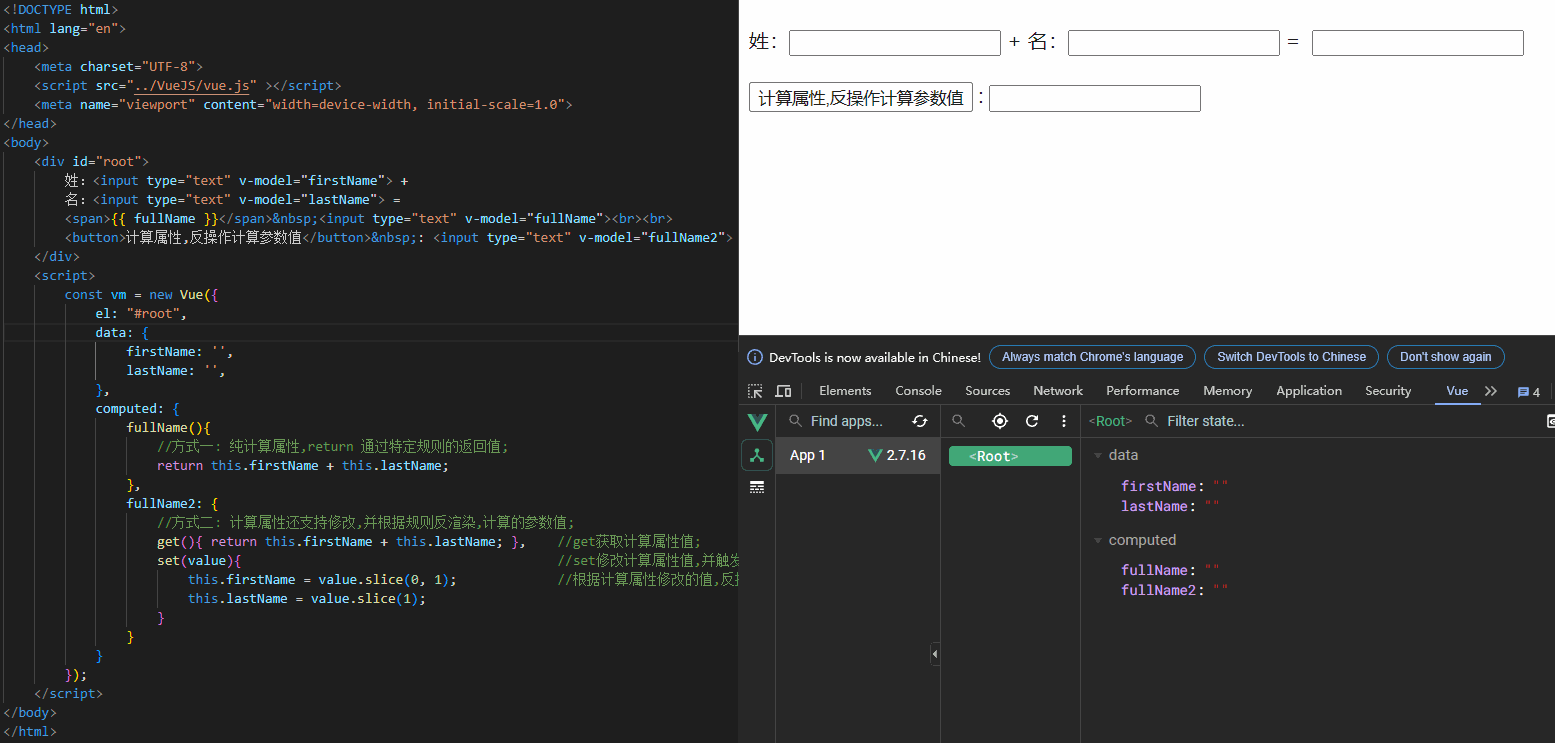Click the meta name="viewport" code line
The width and height of the screenshot is (1555, 743).
click(303, 104)
